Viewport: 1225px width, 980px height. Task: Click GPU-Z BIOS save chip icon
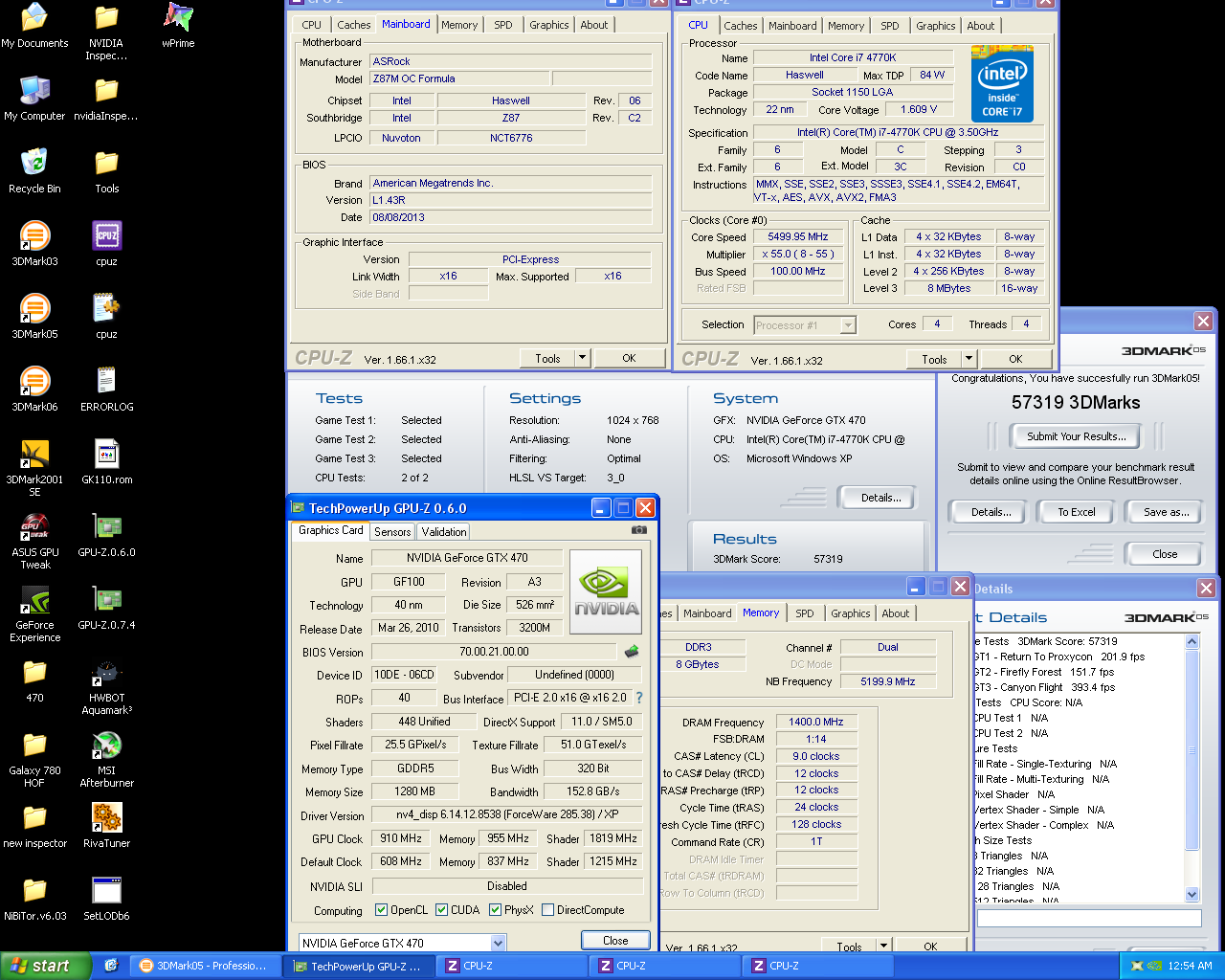click(x=632, y=652)
